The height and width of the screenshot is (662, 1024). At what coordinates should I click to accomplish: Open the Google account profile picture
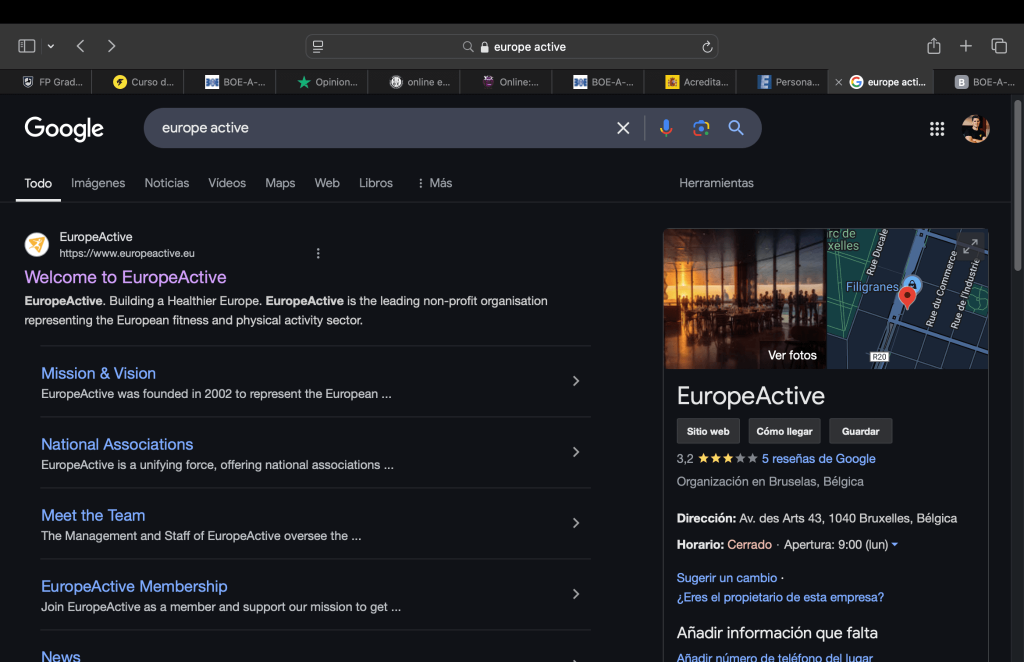point(975,129)
